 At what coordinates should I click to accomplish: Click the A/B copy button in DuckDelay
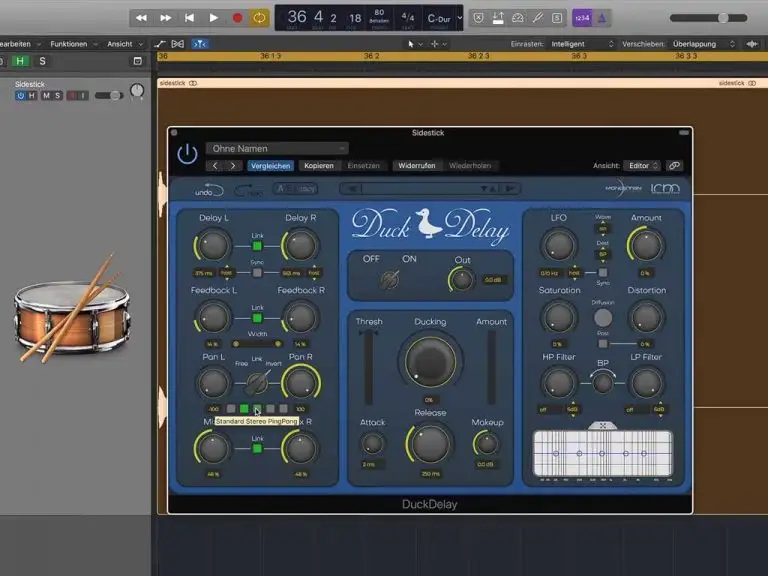coord(295,189)
